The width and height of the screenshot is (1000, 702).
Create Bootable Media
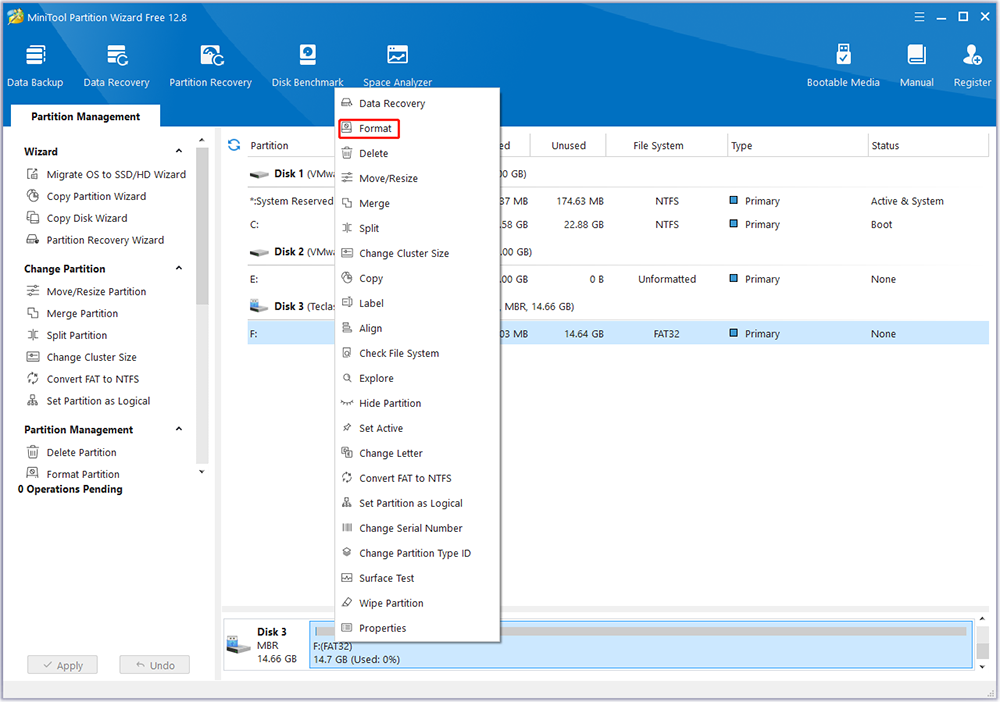click(x=843, y=65)
